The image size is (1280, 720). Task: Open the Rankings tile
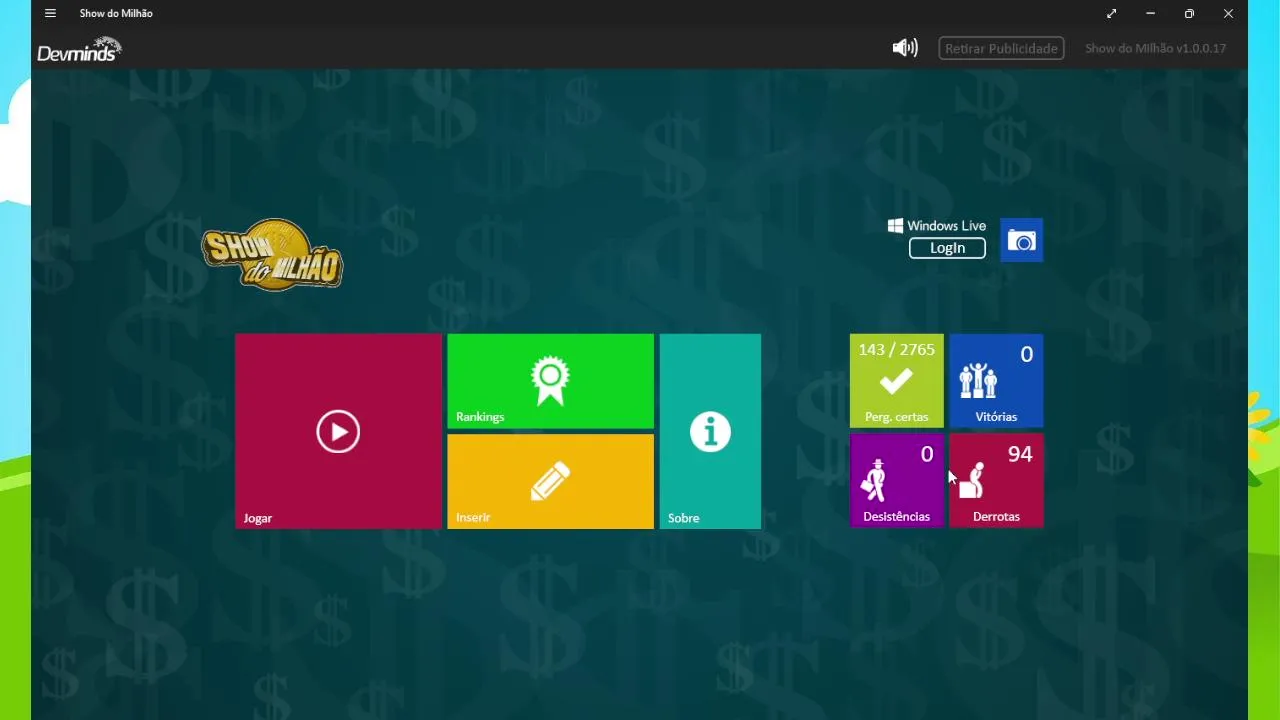pyautogui.click(x=550, y=381)
